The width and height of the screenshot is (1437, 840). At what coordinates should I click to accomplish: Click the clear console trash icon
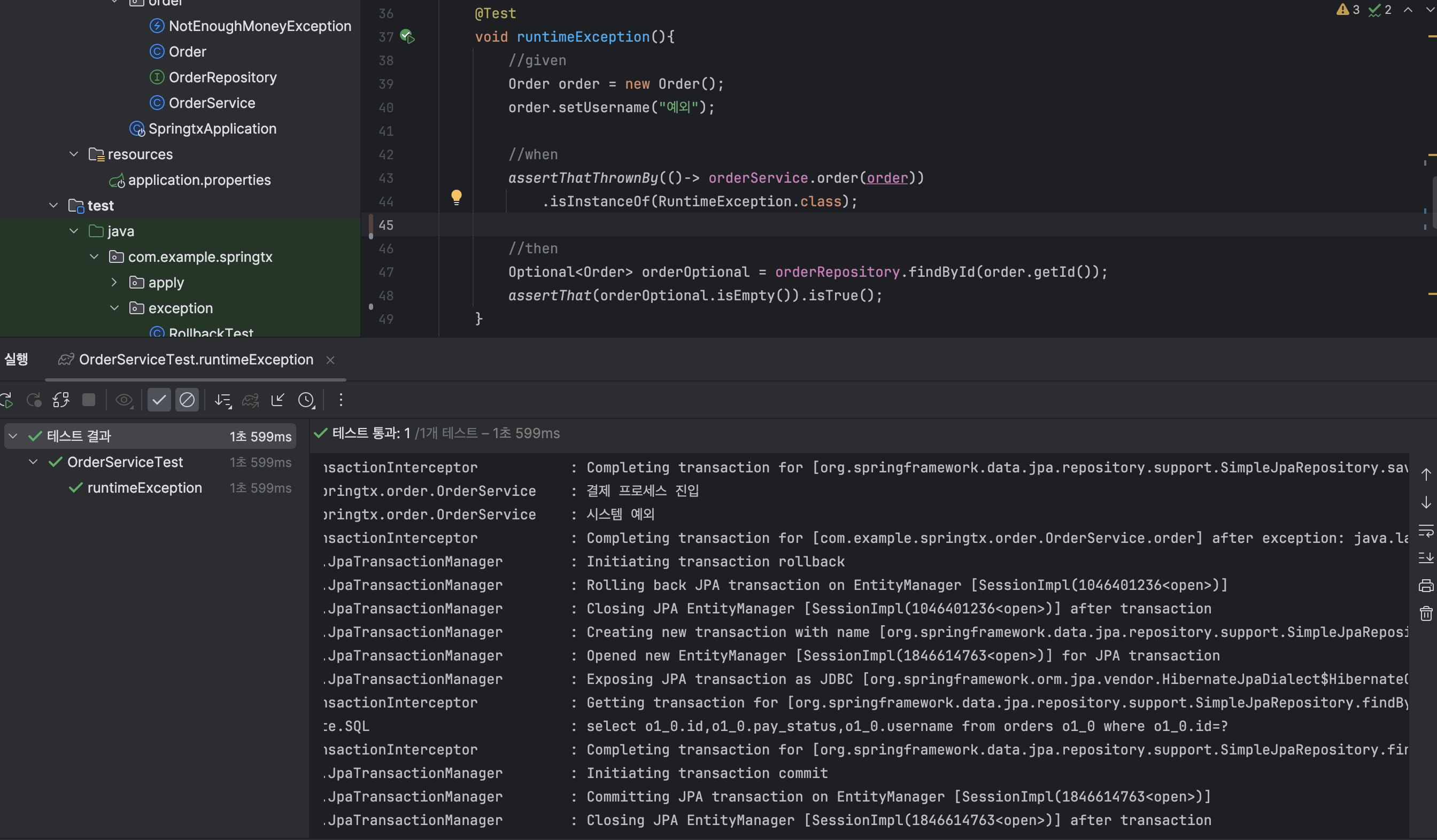pyautogui.click(x=1425, y=613)
